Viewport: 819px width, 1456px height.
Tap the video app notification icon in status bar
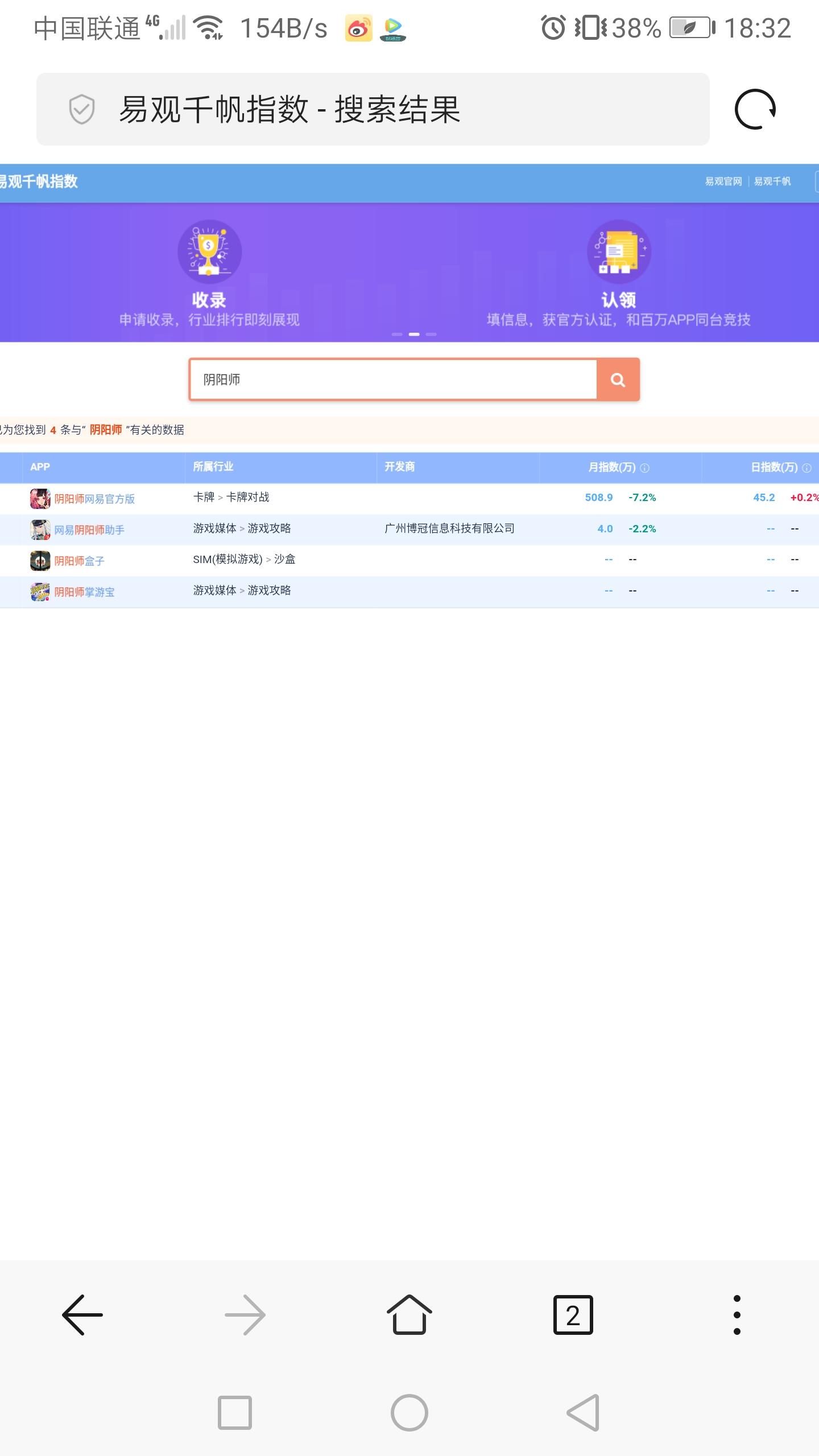392,29
